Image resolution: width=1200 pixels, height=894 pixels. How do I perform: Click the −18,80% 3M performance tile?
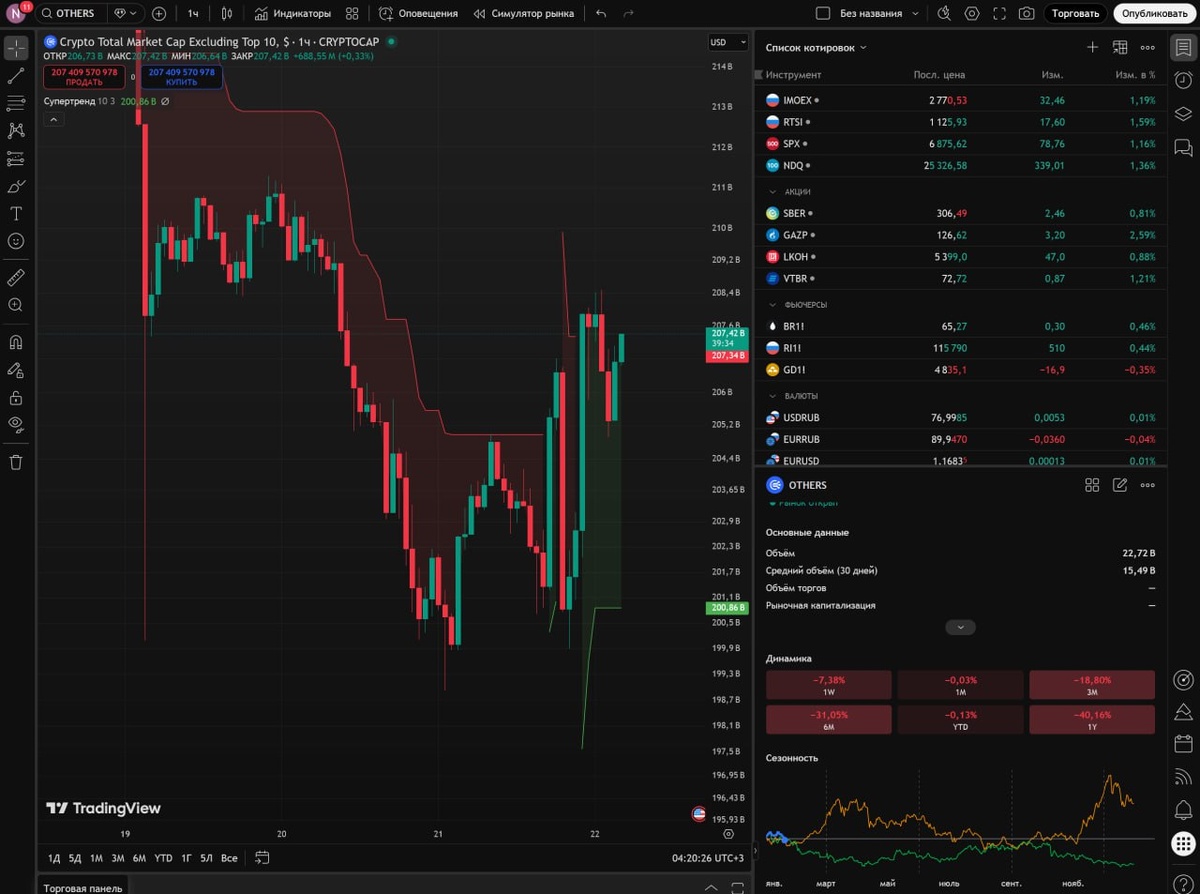coord(1092,684)
